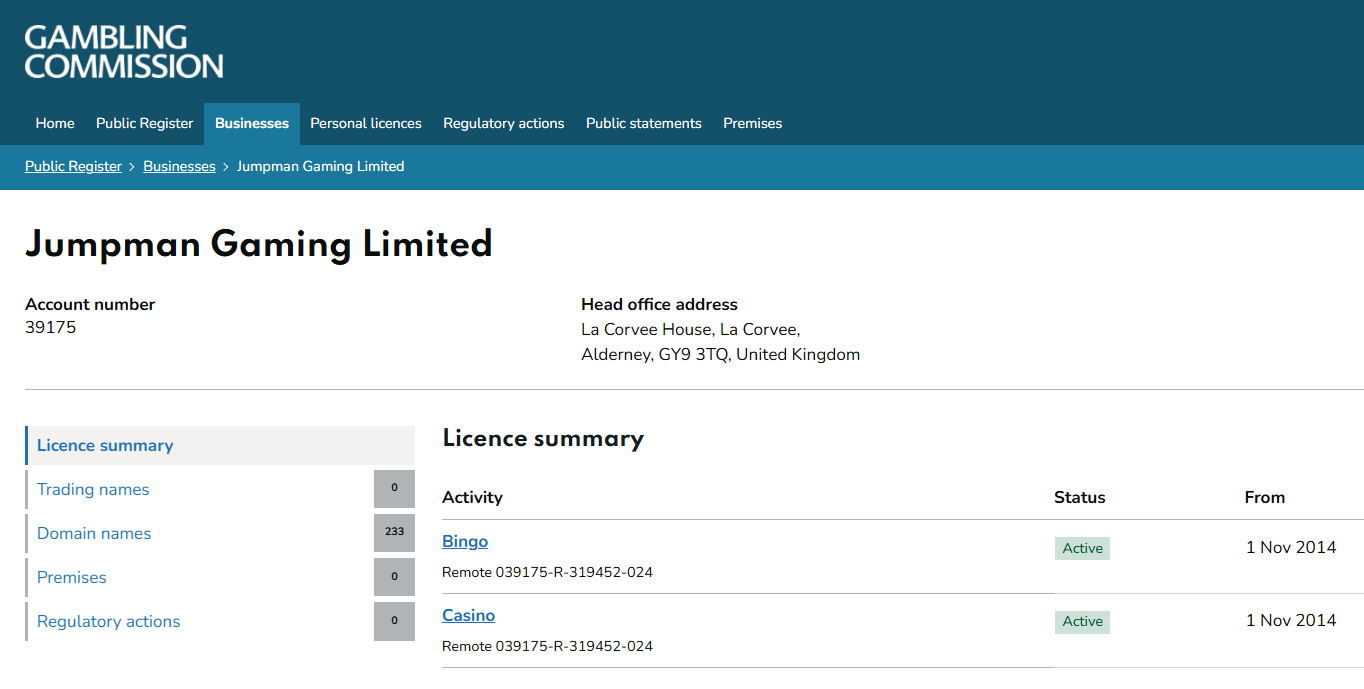The height and width of the screenshot is (689, 1364).
Task: Click the Remote licence number under Casino
Action: 547,647
